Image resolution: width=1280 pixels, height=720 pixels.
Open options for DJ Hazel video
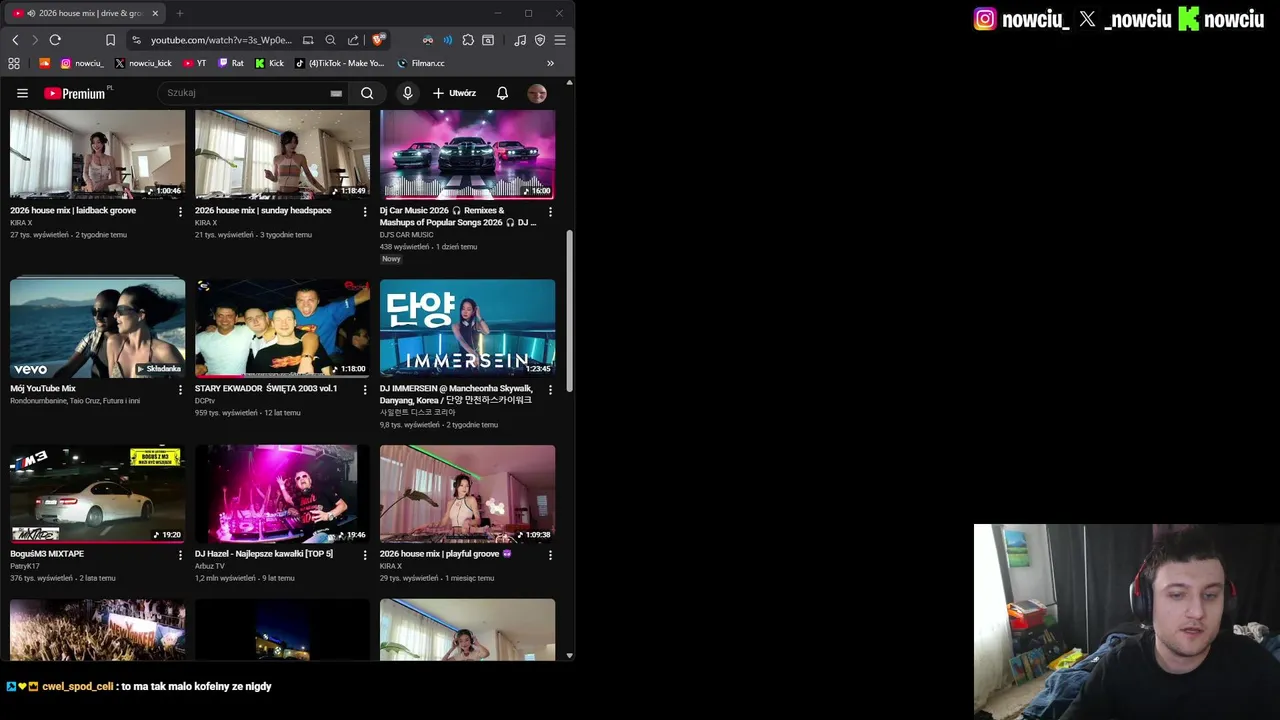pyautogui.click(x=364, y=555)
